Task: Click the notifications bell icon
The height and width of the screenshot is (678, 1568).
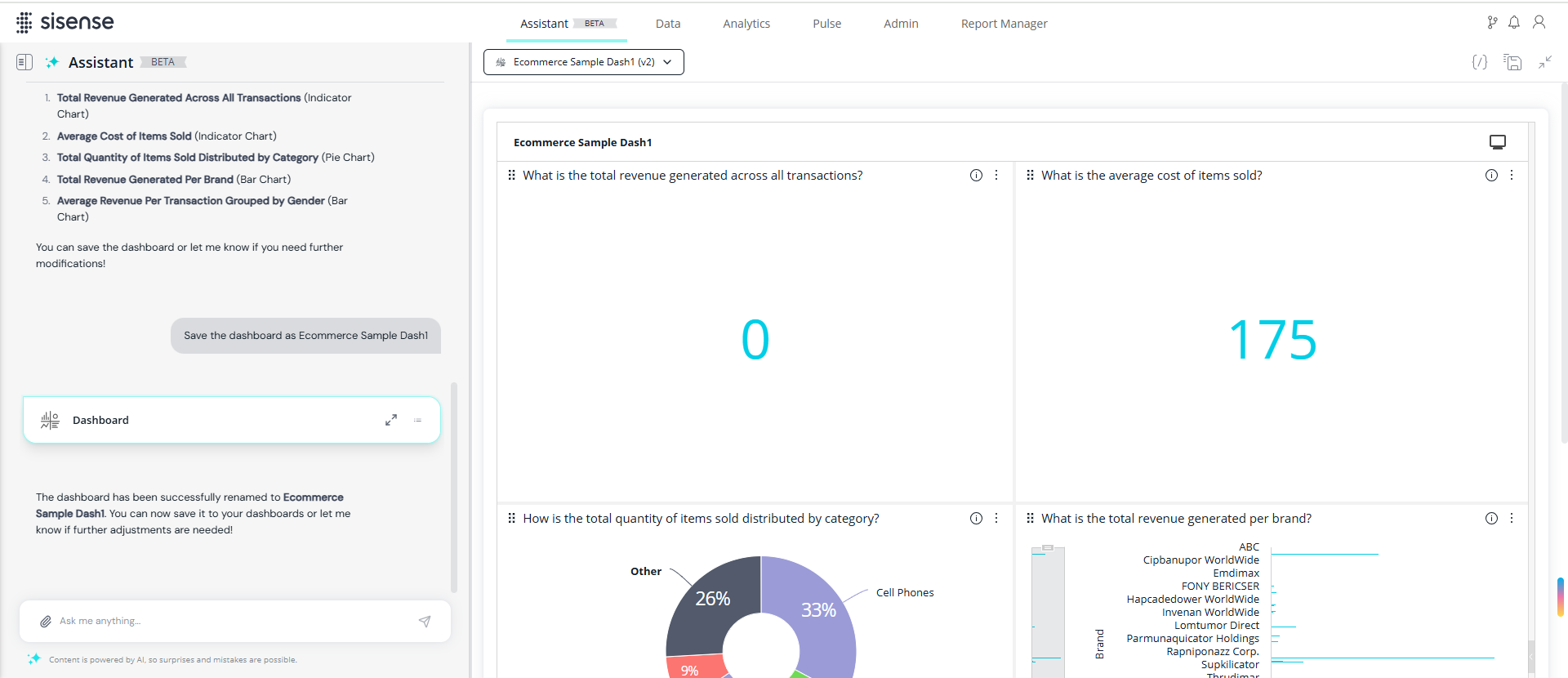Action: point(1514,23)
